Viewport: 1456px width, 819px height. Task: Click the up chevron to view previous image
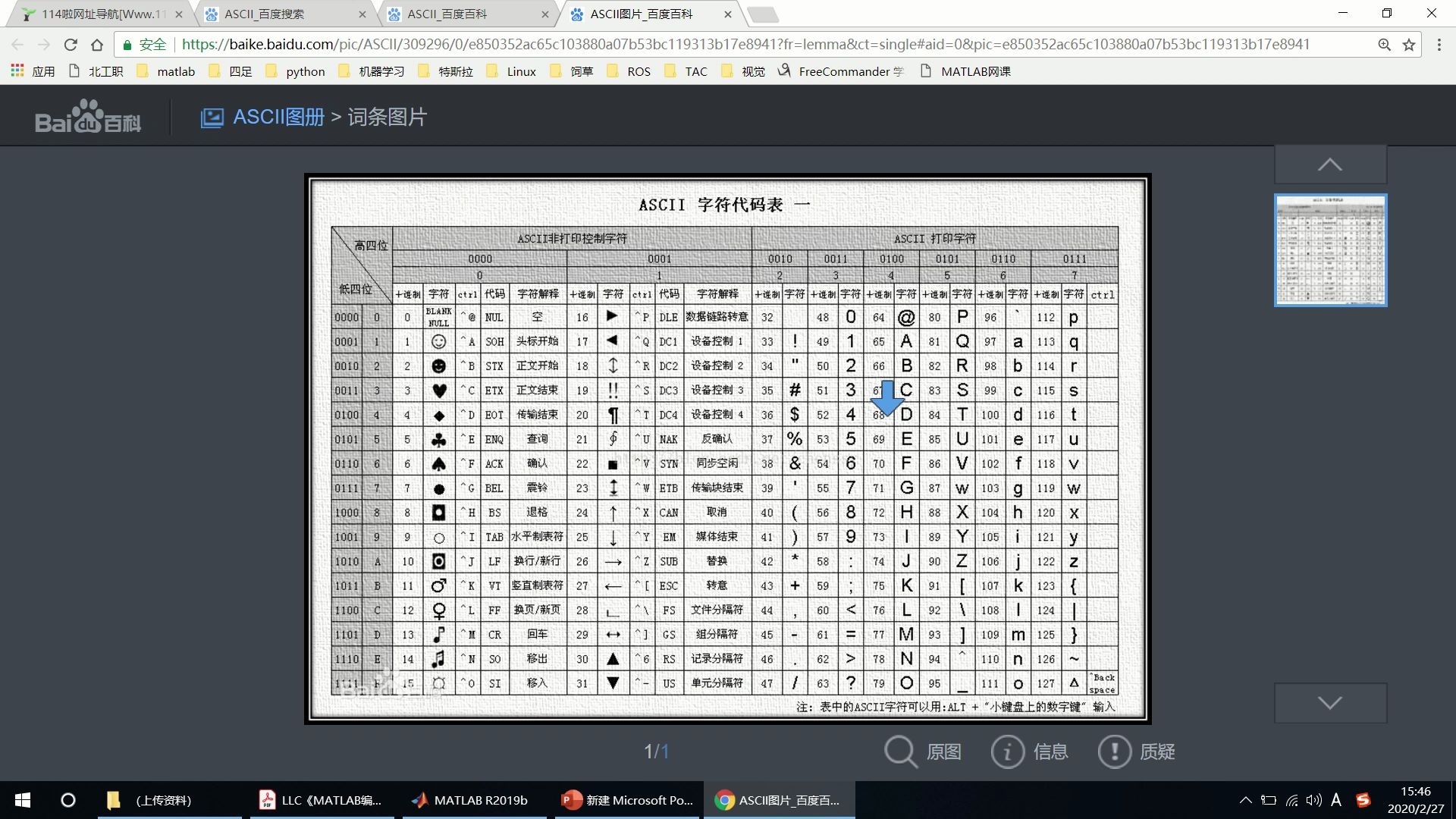tap(1330, 163)
